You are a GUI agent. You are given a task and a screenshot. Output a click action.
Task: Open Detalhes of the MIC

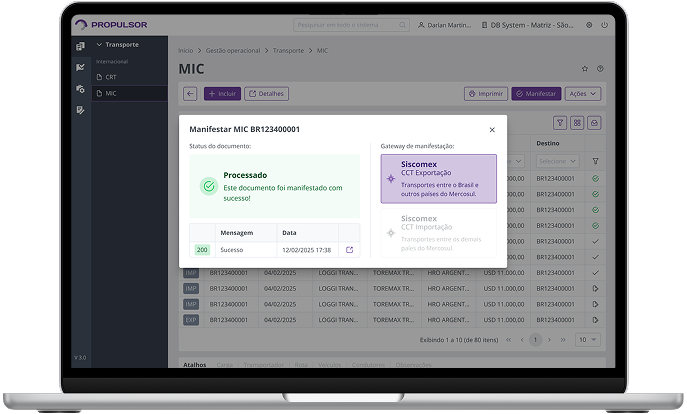(x=265, y=93)
